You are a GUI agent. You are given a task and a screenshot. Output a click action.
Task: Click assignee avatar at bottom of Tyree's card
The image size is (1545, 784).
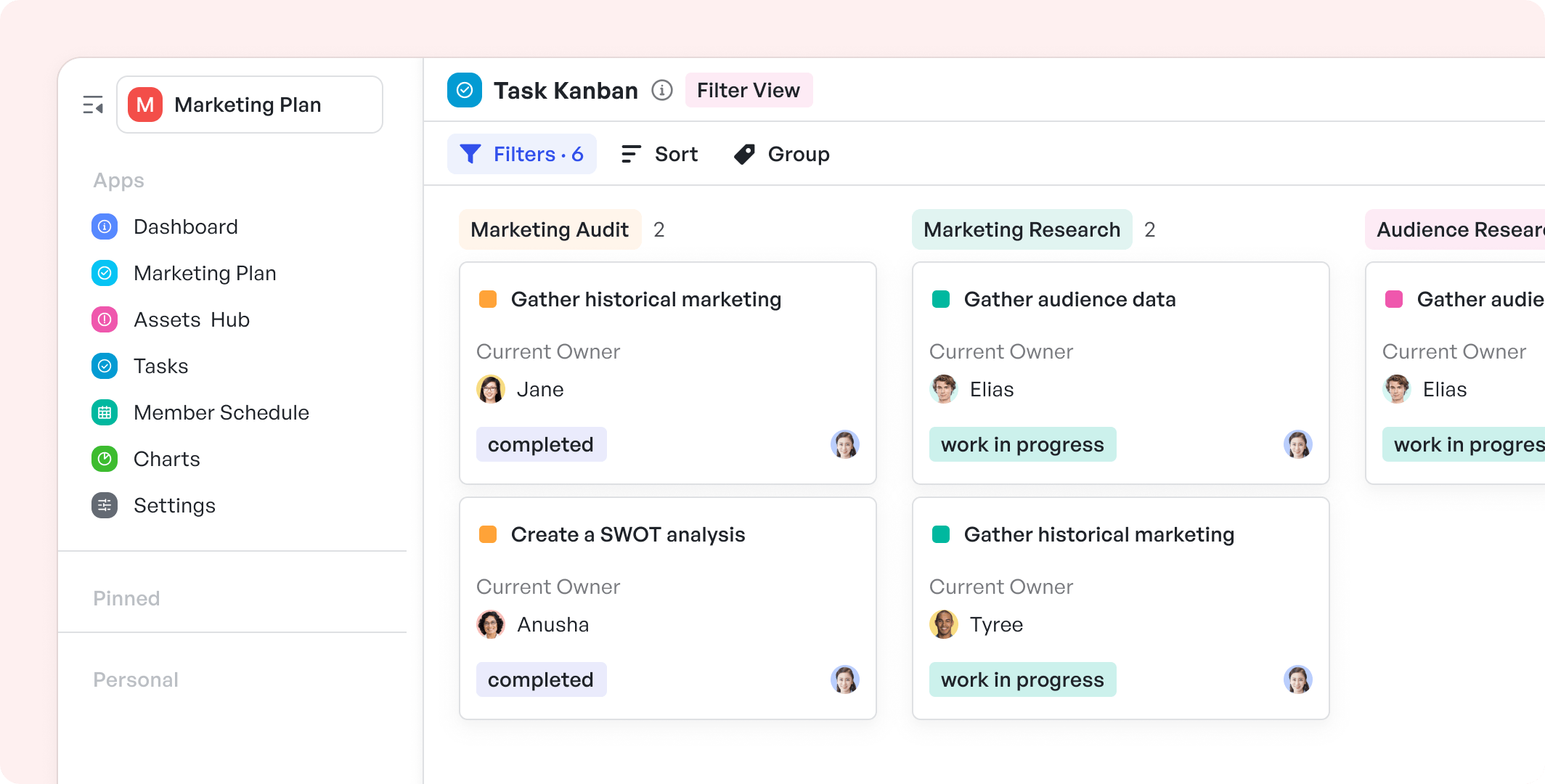(1298, 679)
